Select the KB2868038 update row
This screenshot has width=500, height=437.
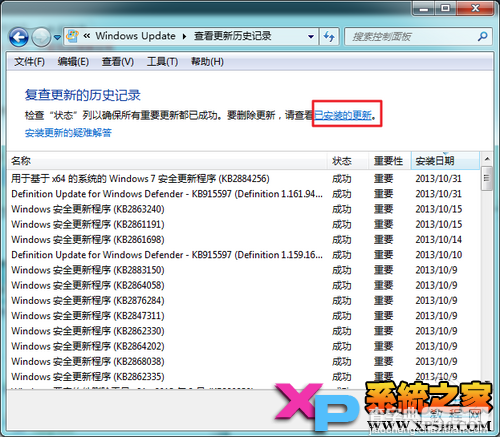243,361
